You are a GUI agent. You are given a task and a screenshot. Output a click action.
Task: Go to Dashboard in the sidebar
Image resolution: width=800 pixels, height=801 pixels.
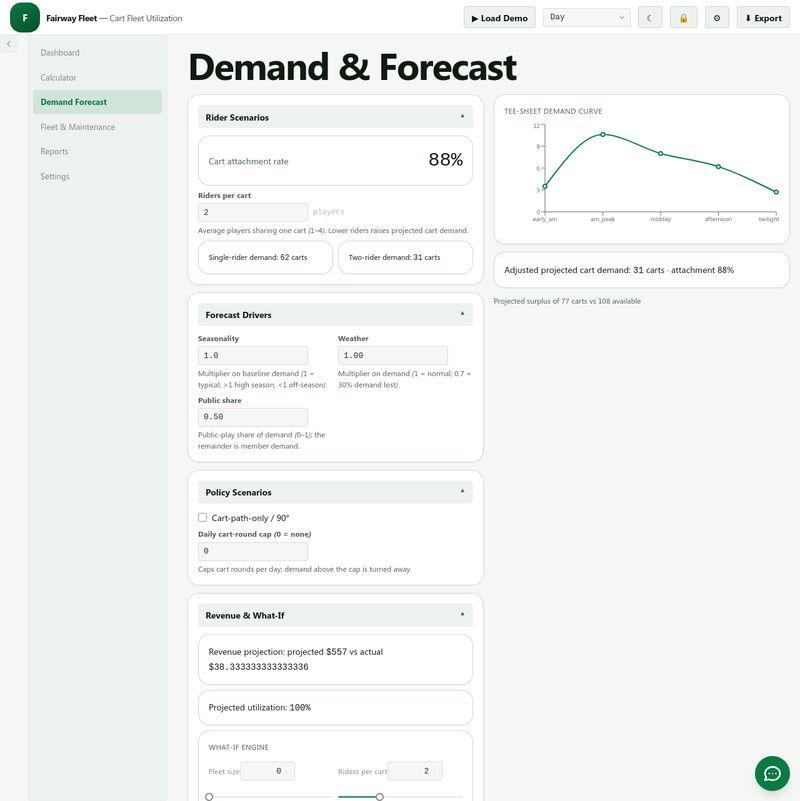(x=97, y=53)
